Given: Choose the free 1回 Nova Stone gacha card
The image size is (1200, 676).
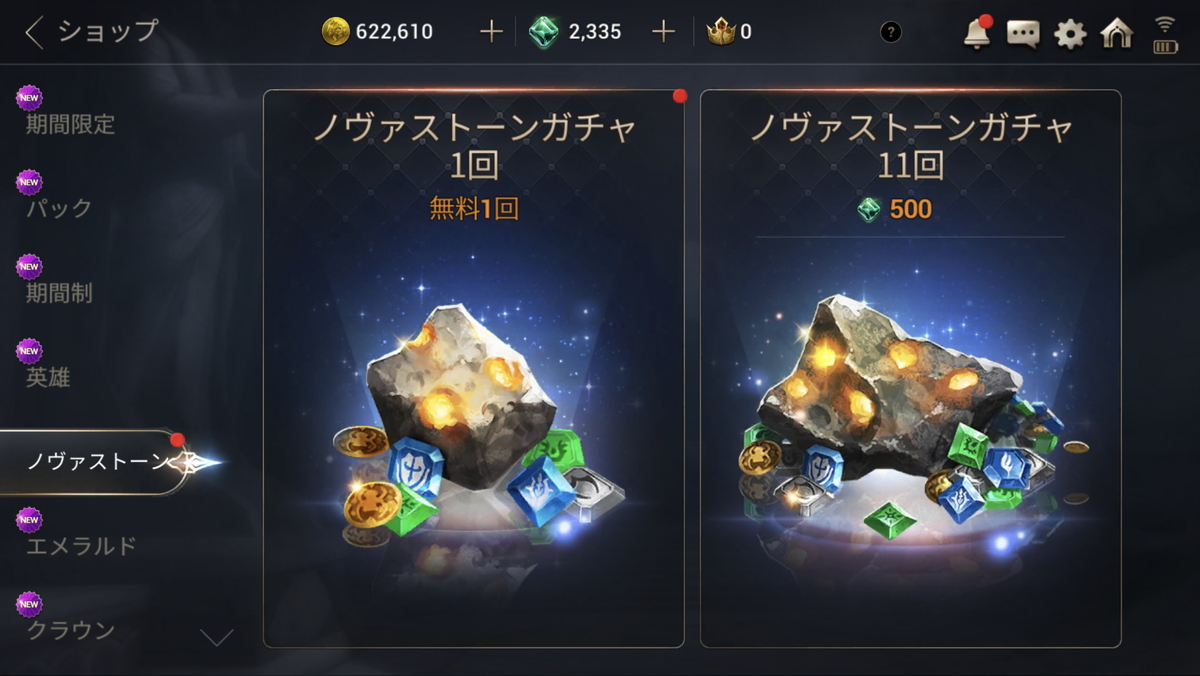Looking at the screenshot, I should point(474,369).
